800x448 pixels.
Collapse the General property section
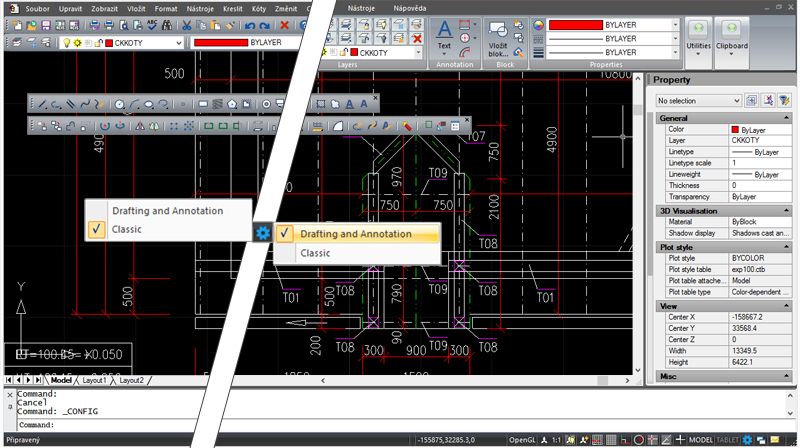tap(786, 118)
